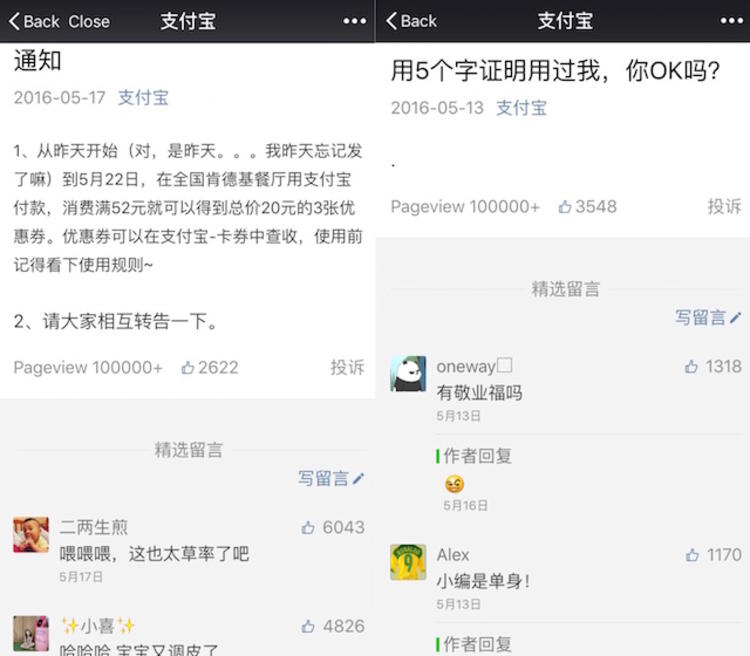This screenshot has width=750, height=656.
Task: View oneway's panda avatar
Action: [x=408, y=374]
